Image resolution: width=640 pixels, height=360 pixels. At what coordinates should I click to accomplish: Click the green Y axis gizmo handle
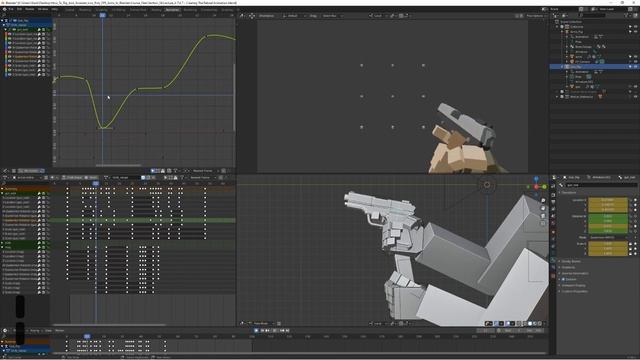click(x=544, y=187)
